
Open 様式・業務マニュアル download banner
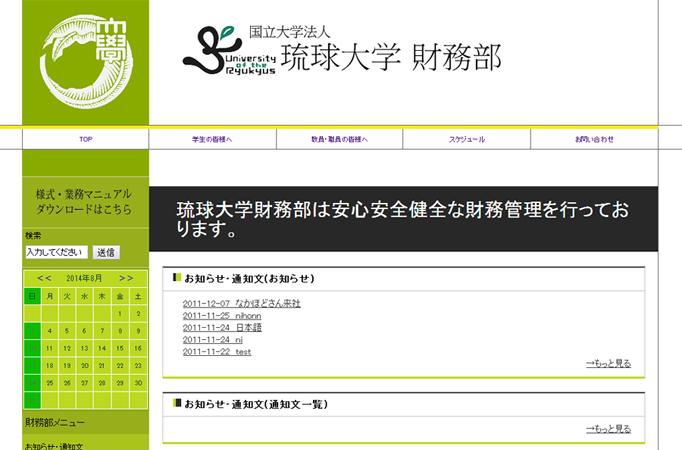coord(85,202)
